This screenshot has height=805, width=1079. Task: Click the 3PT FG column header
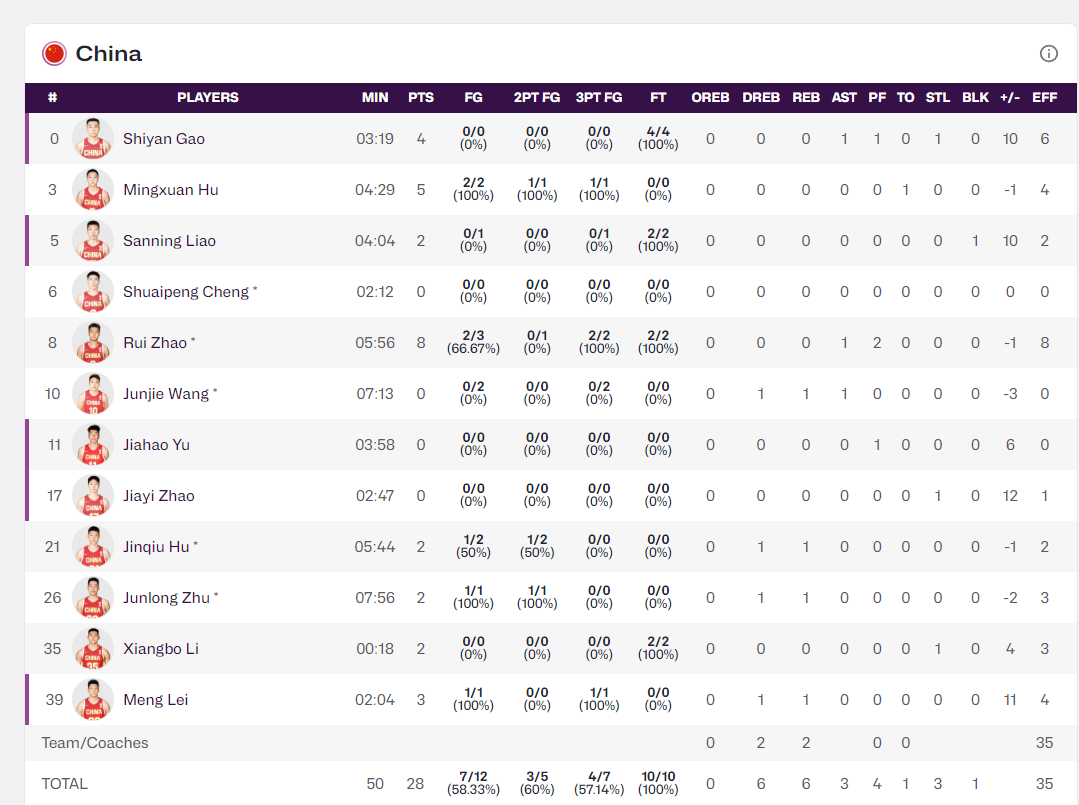click(598, 98)
